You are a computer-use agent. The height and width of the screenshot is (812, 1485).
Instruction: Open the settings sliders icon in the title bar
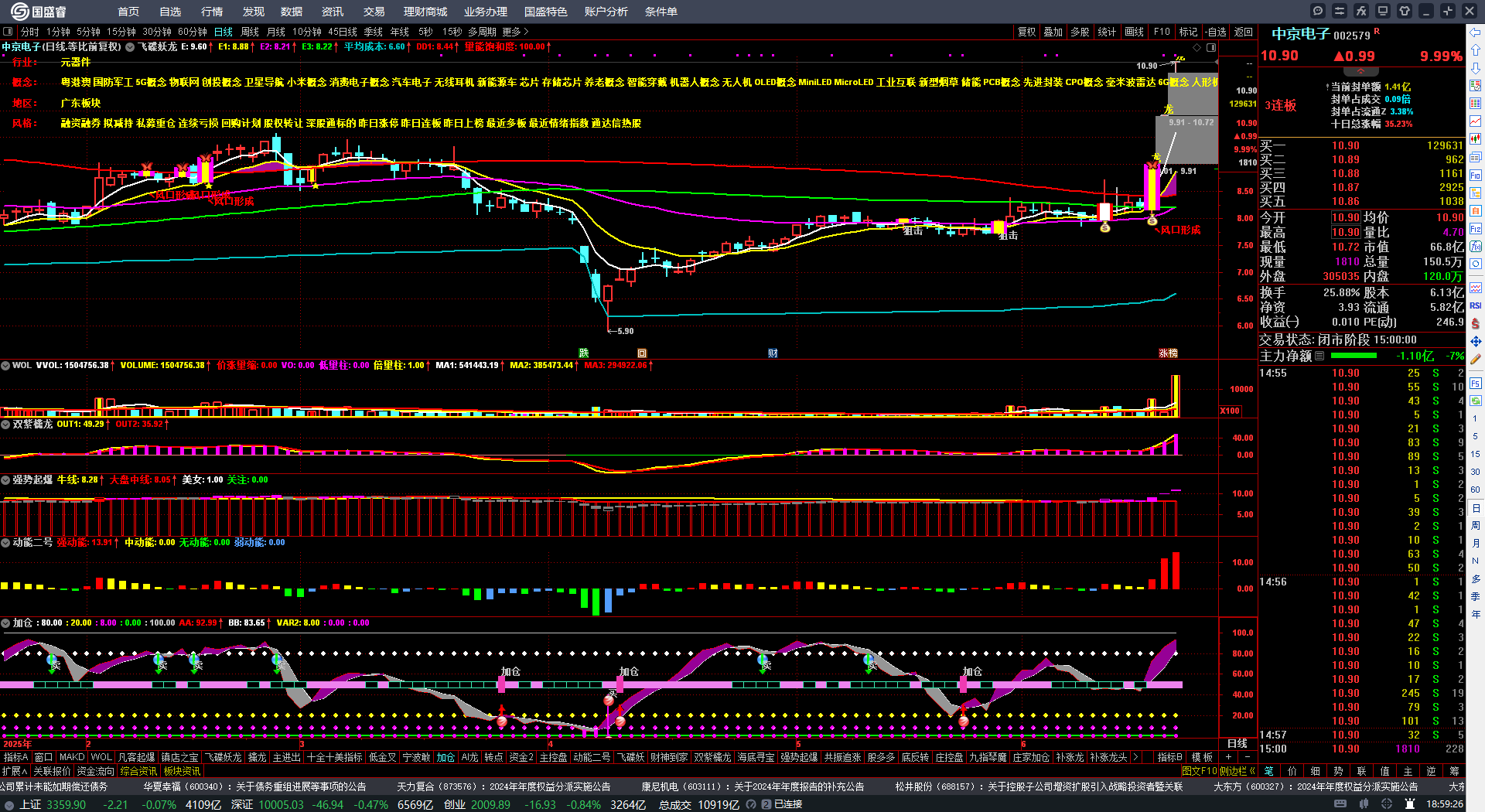(x=1340, y=11)
